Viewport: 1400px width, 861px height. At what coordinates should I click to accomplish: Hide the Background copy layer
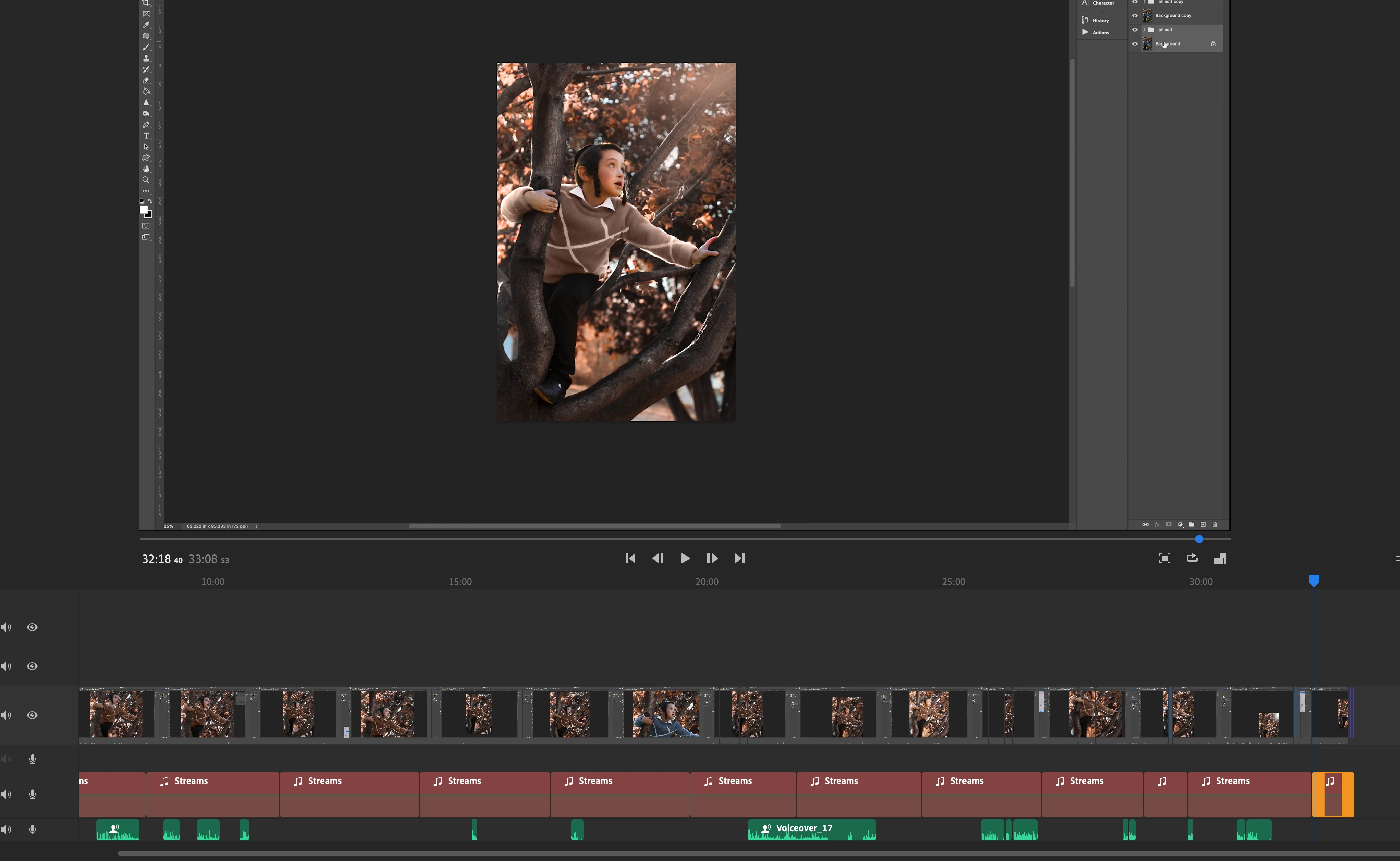1134,16
